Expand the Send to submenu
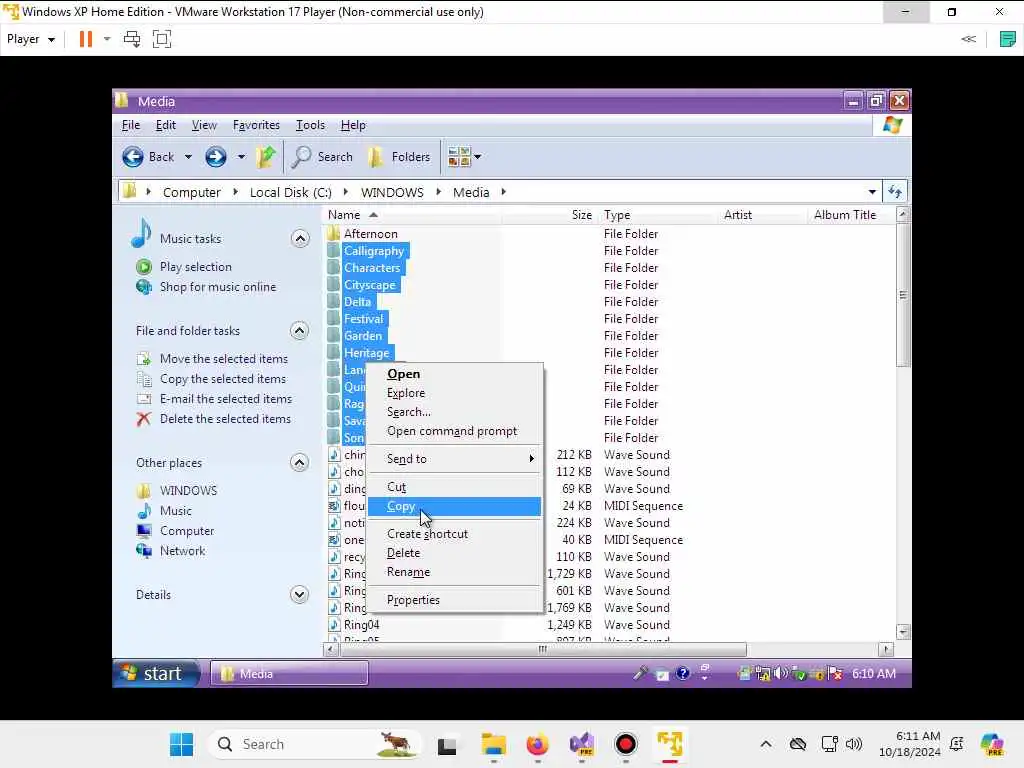 tap(454, 459)
